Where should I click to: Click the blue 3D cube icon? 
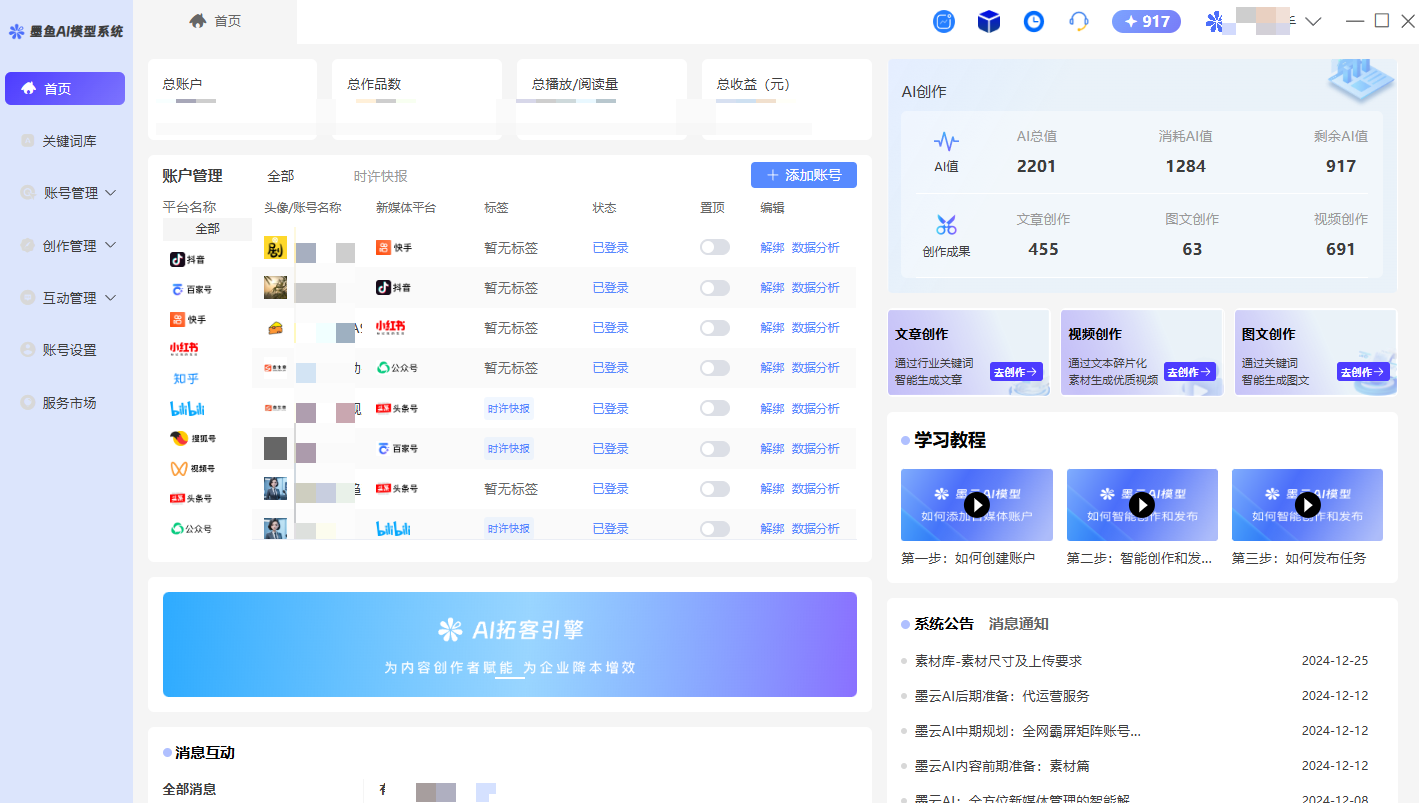coord(989,21)
